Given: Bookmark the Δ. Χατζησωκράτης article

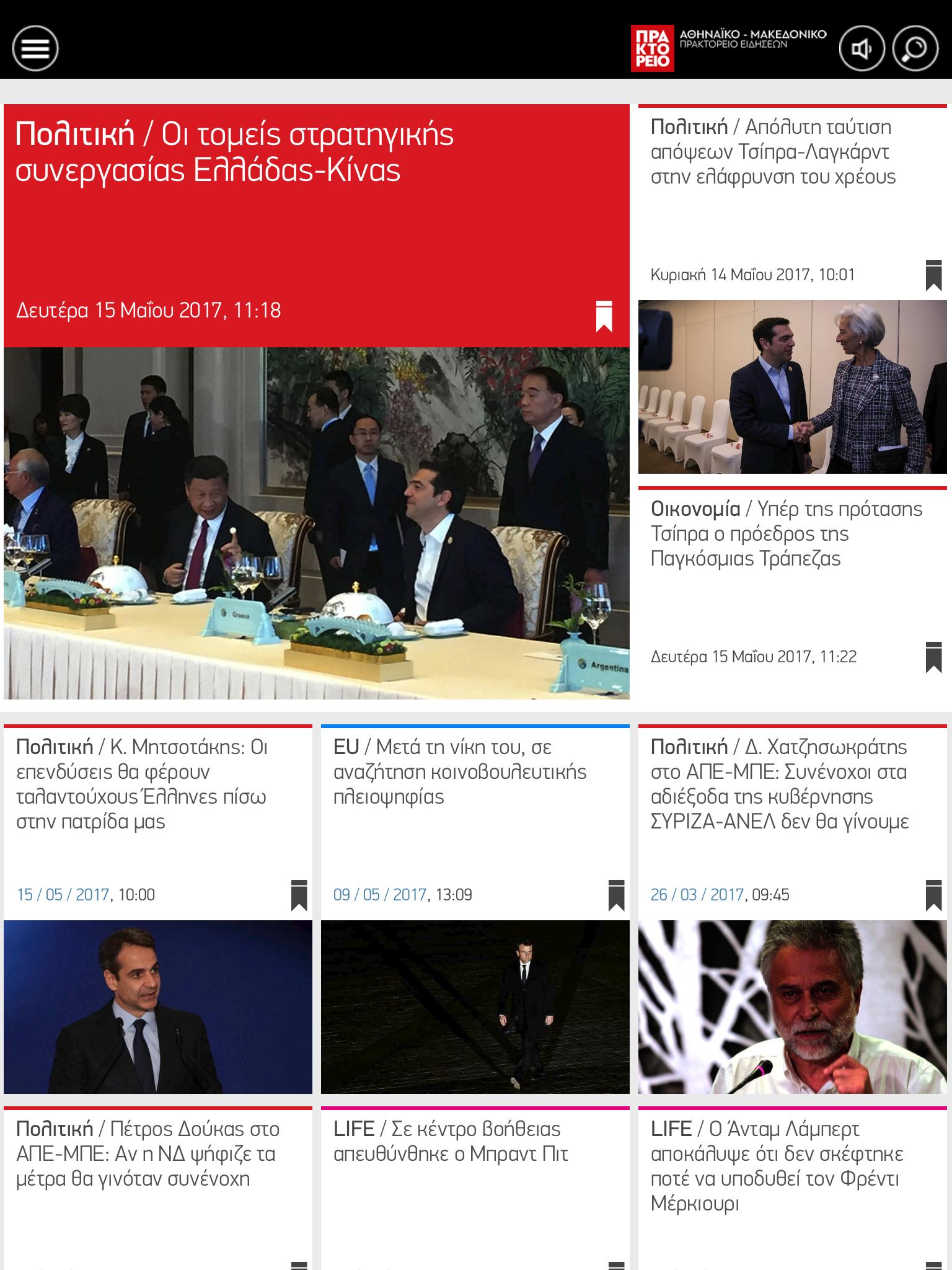Looking at the screenshot, I should pos(933,895).
